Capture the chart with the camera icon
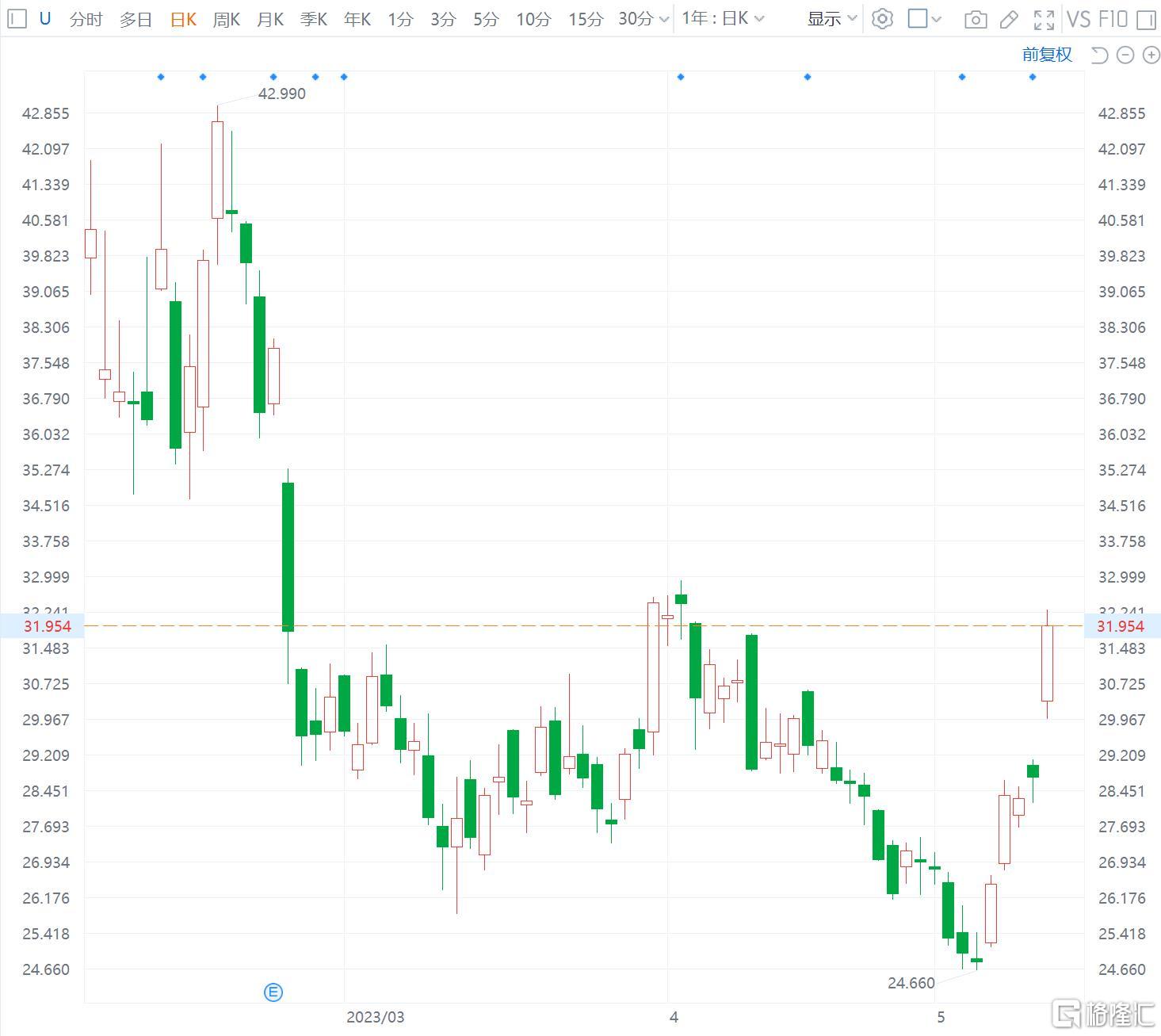Screen dimensions: 1161x1036 976,19
